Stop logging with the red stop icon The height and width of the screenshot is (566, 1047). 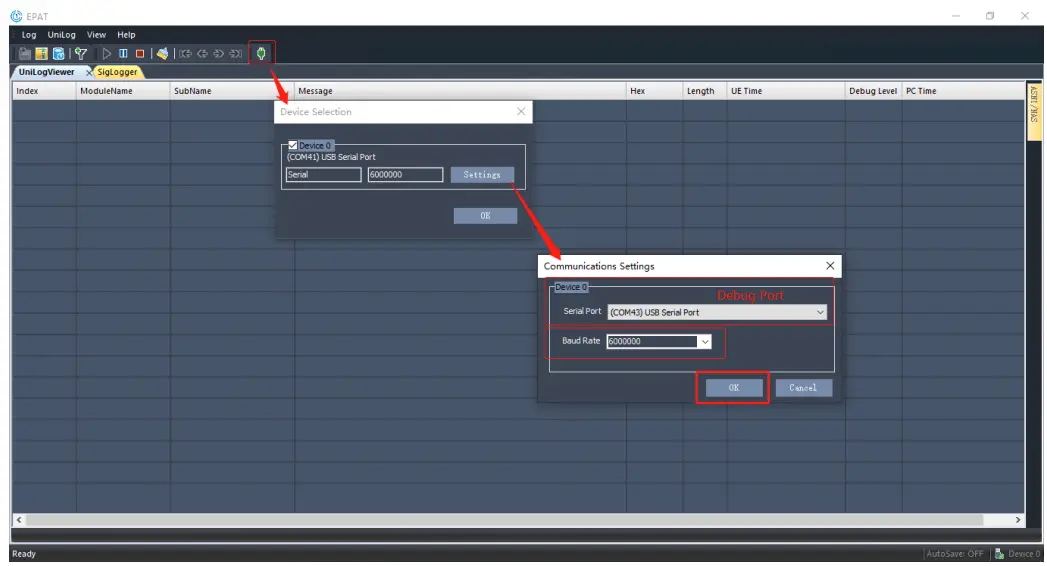[140, 53]
